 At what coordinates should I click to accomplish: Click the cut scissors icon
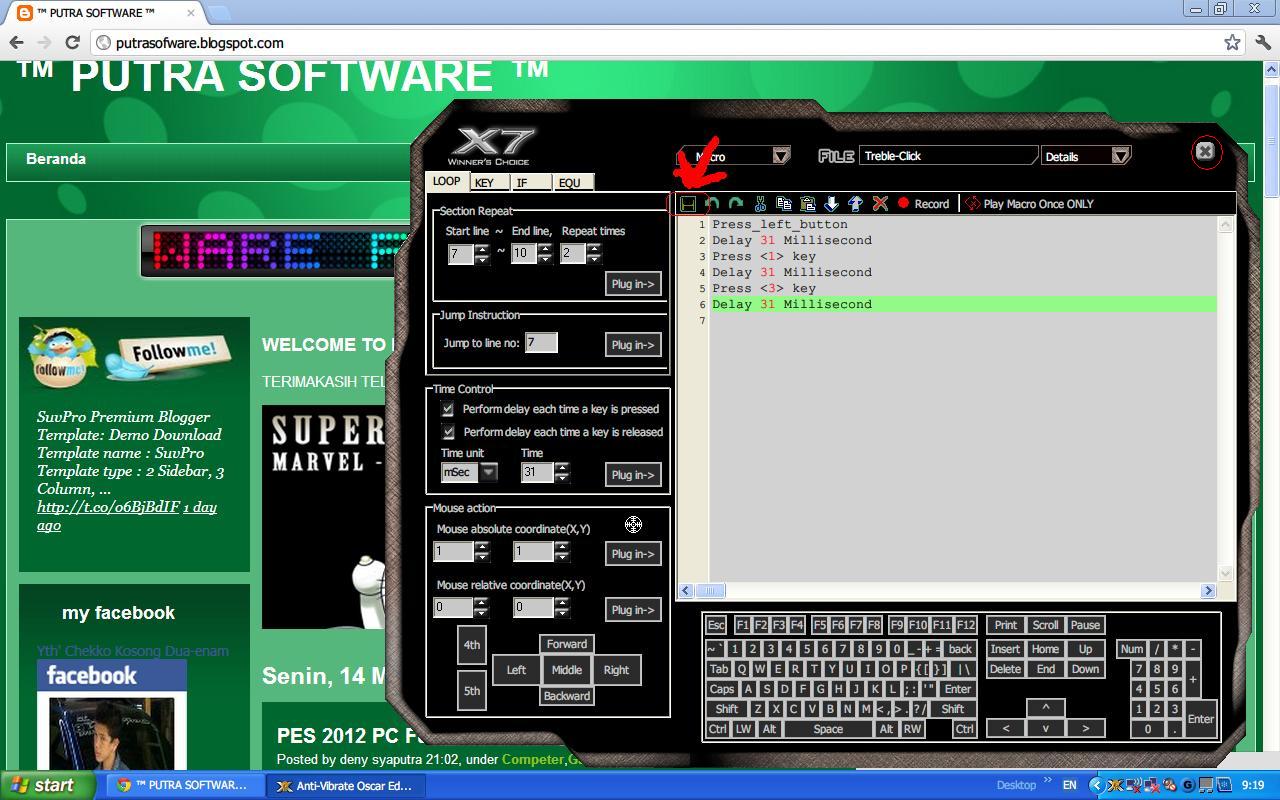pos(760,204)
